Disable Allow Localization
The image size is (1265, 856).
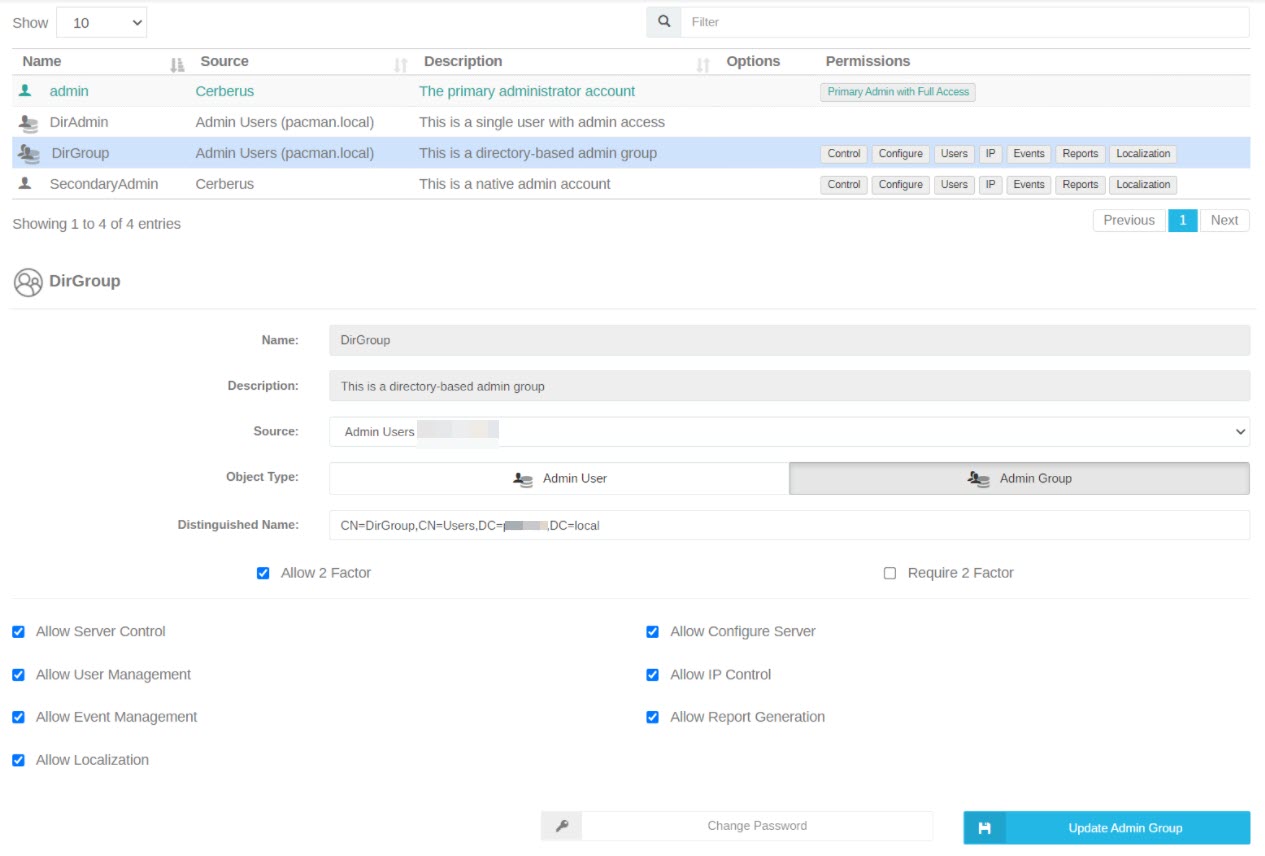[x=17, y=759]
